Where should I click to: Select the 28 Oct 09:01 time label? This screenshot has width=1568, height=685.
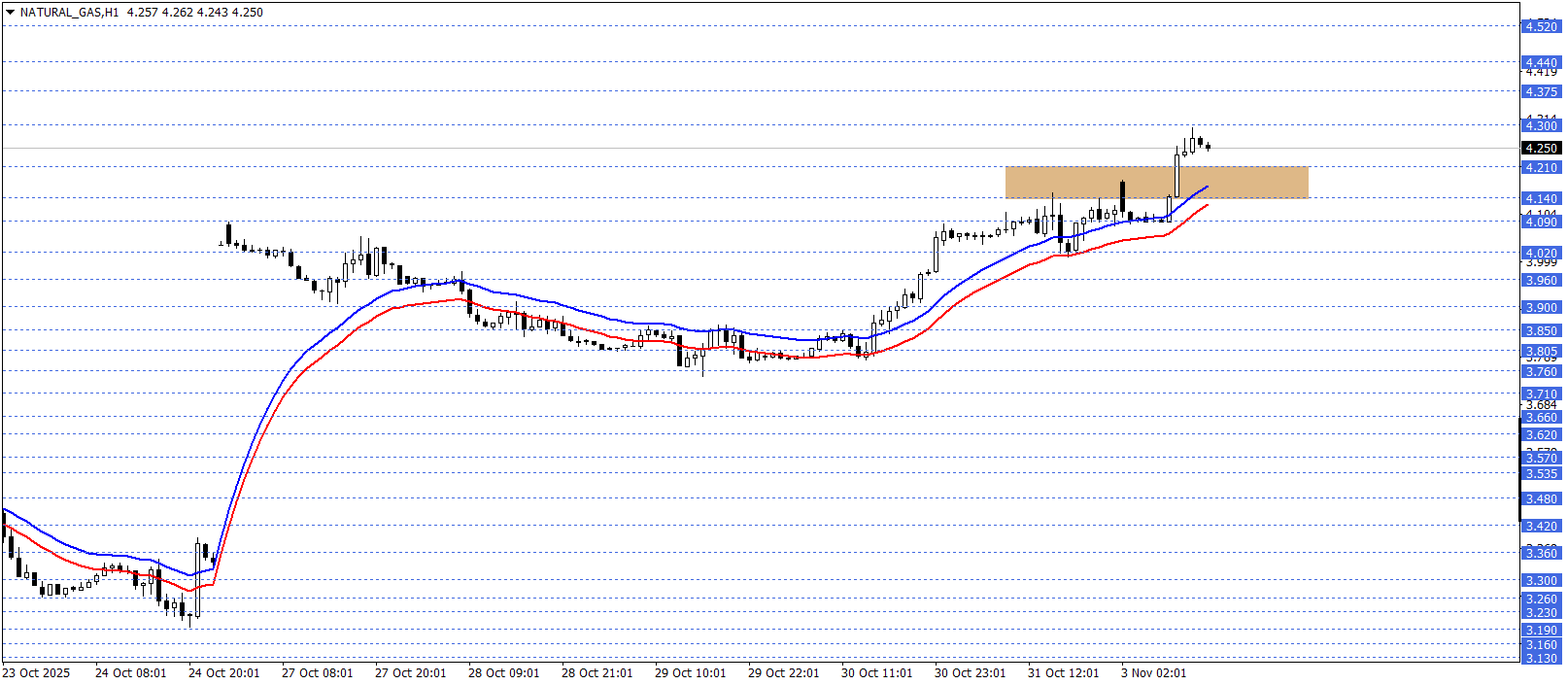(503, 673)
